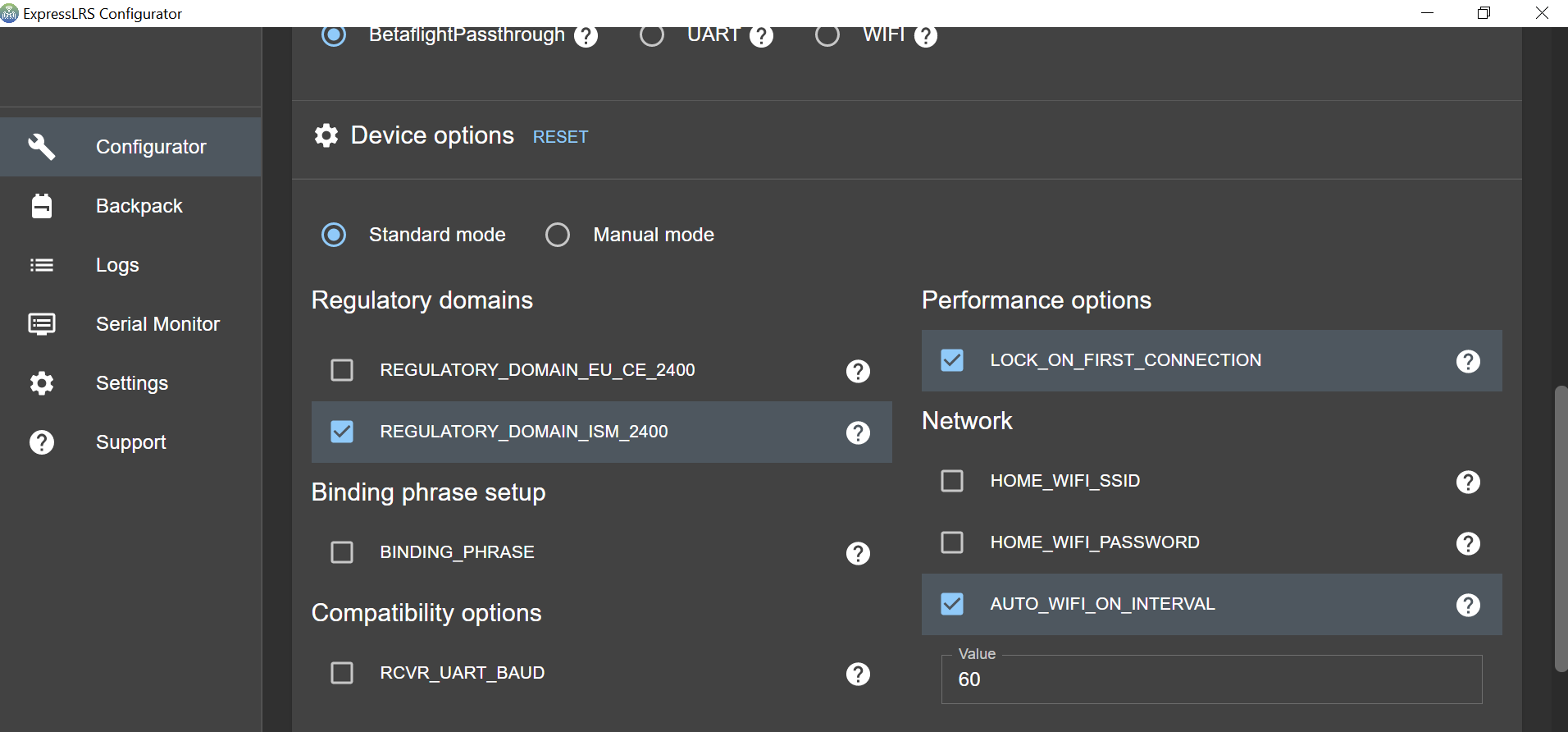The image size is (1568, 732).
Task: Disable LOCK_ON_FIRST_CONNECTION checkbox
Action: (952, 360)
